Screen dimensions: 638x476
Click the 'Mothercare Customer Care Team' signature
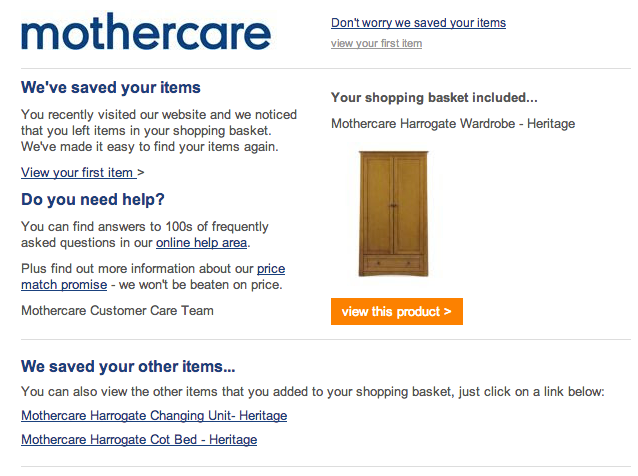pos(117,310)
